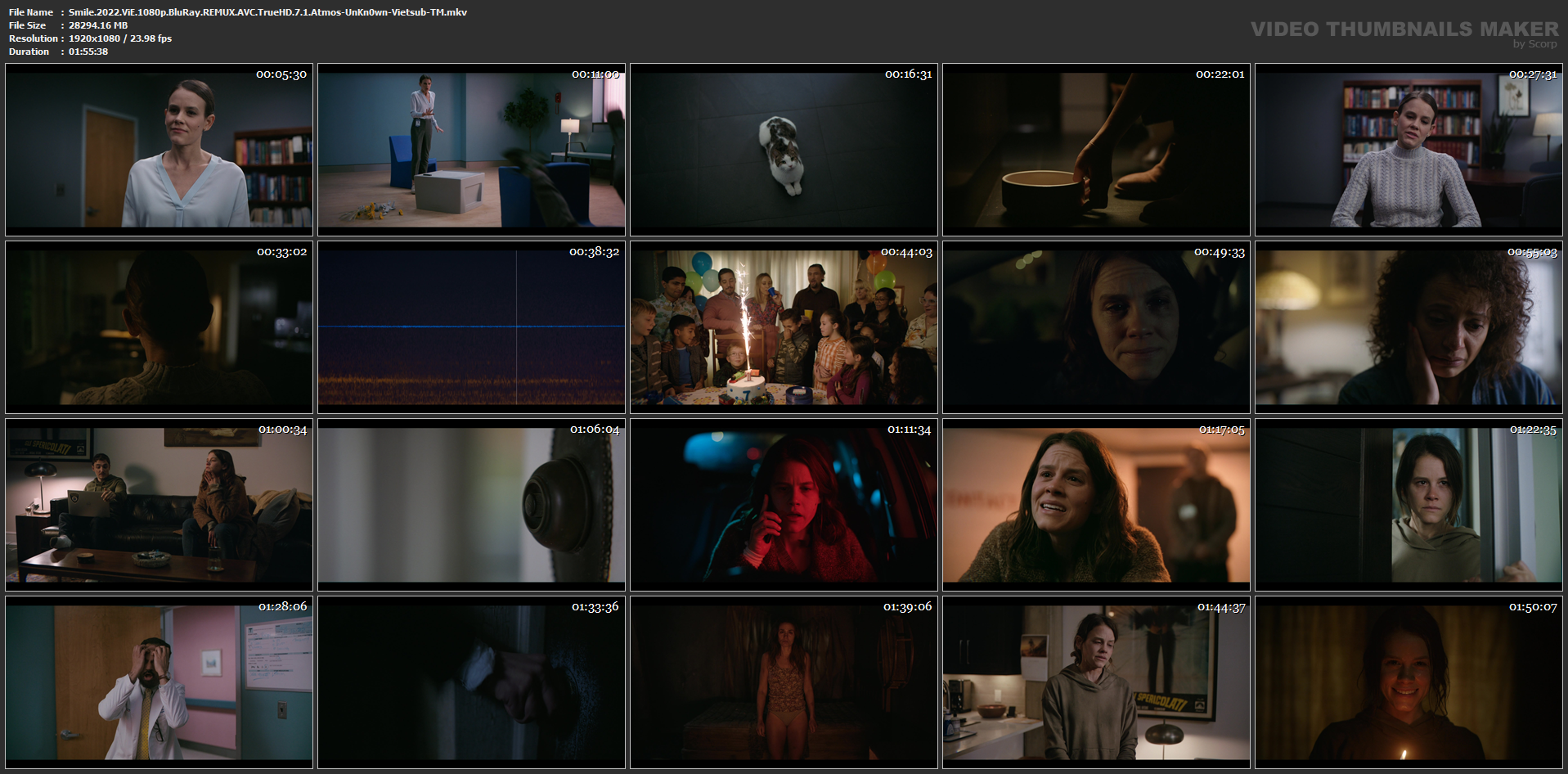
Task: Click the resolution value 1920x1080 / 23.98 fps
Action: point(120,38)
